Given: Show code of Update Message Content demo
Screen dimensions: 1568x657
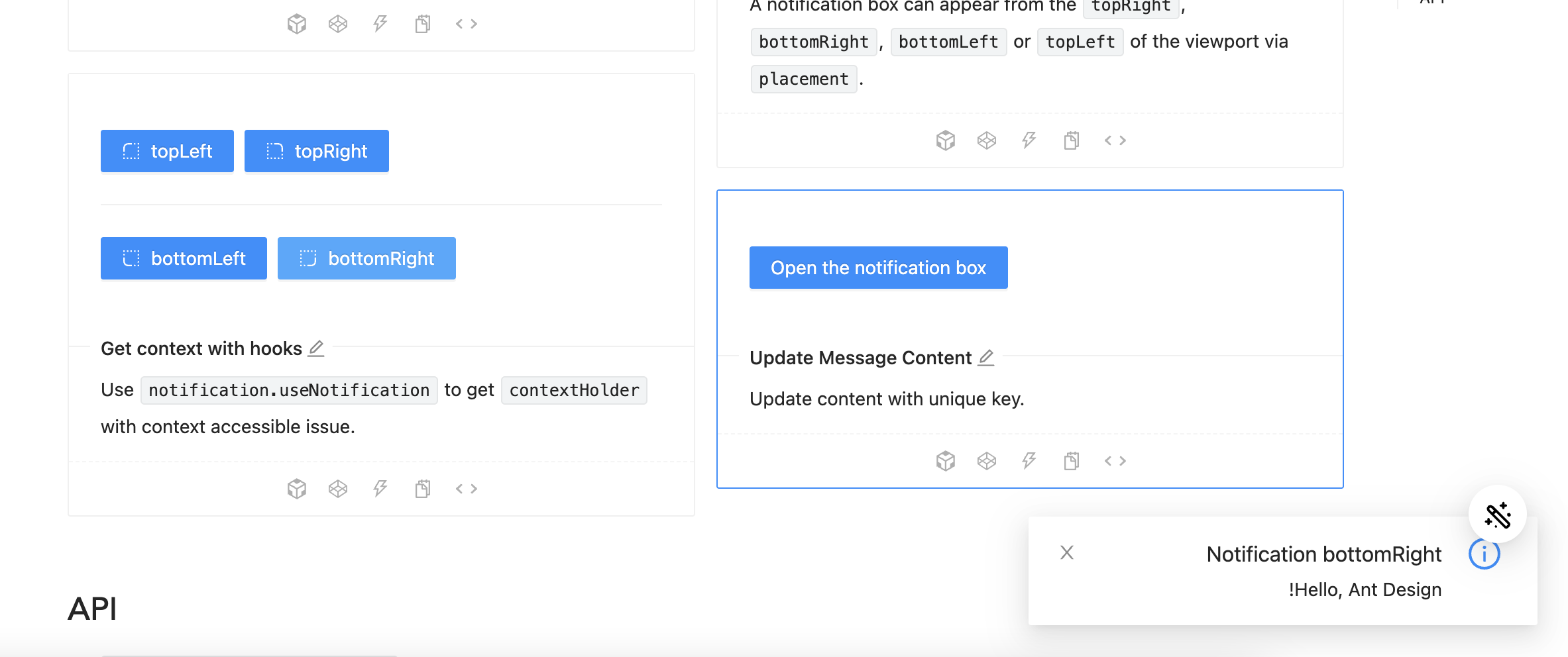Looking at the screenshot, I should coord(1115,461).
